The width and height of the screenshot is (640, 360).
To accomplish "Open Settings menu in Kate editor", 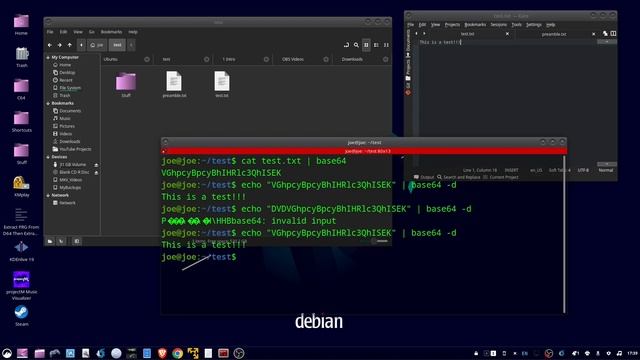I will (533, 25).
